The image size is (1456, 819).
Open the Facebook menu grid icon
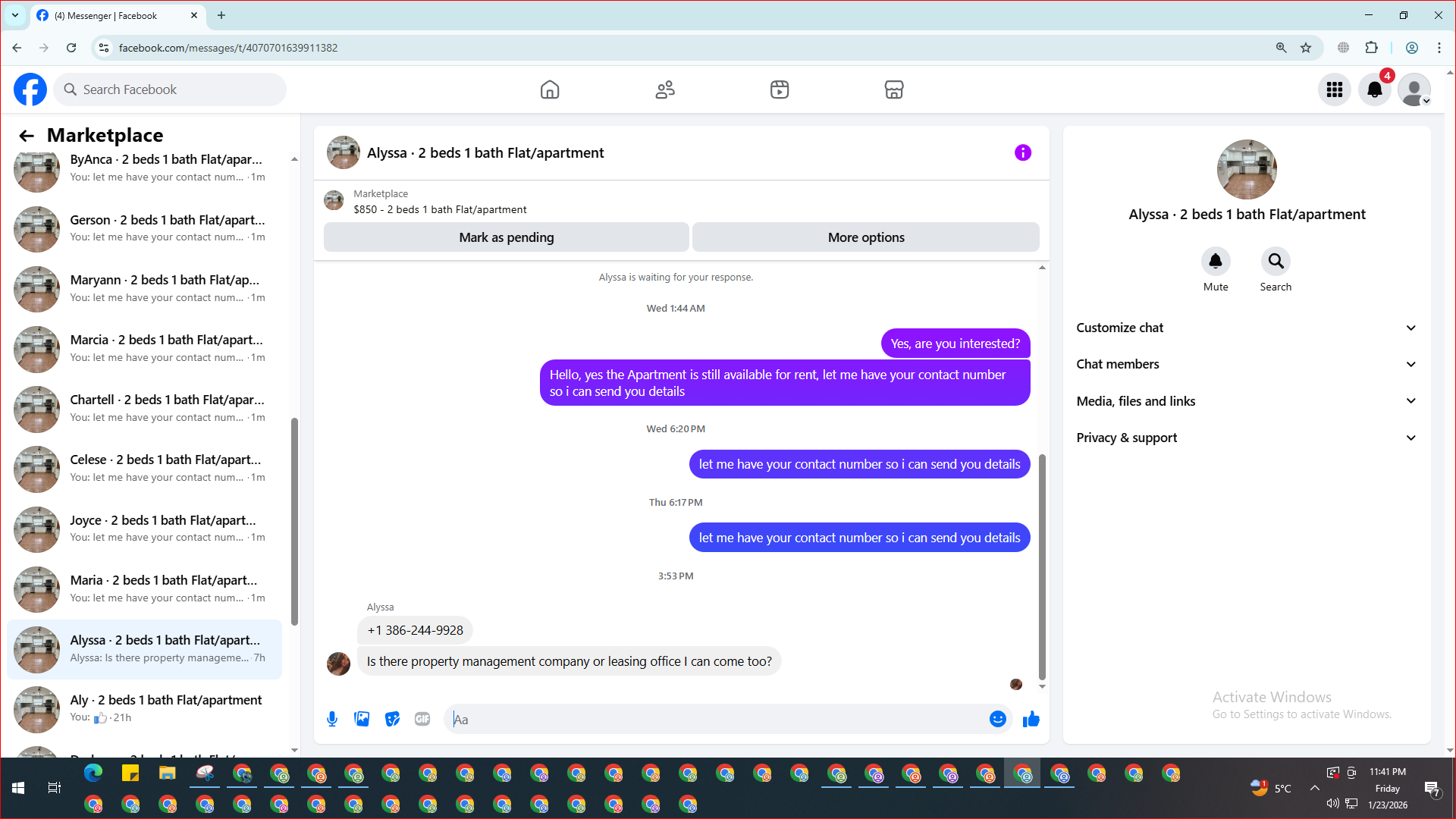(x=1334, y=89)
